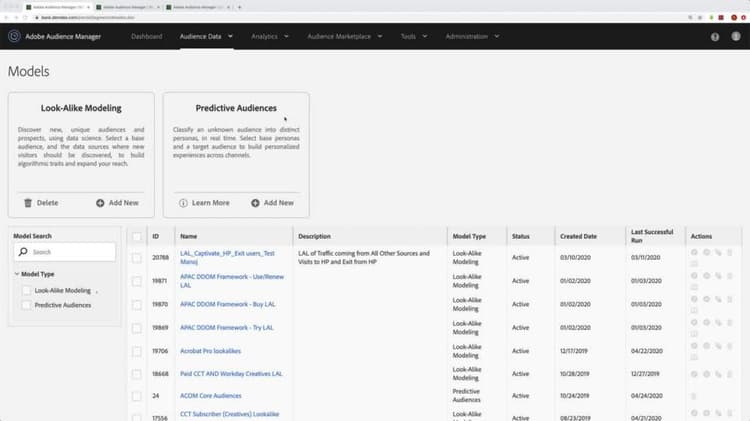Check the box for model 24

coord(137,396)
